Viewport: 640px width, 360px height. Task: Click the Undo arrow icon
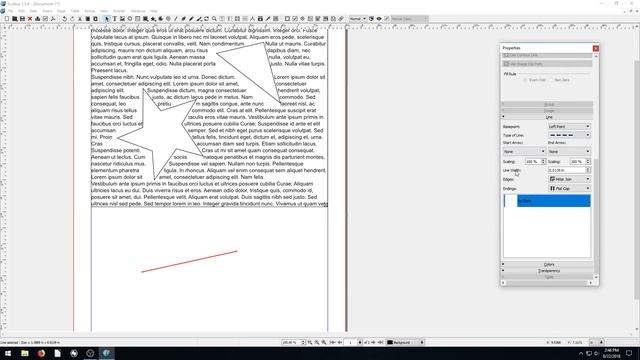tap(64, 19)
